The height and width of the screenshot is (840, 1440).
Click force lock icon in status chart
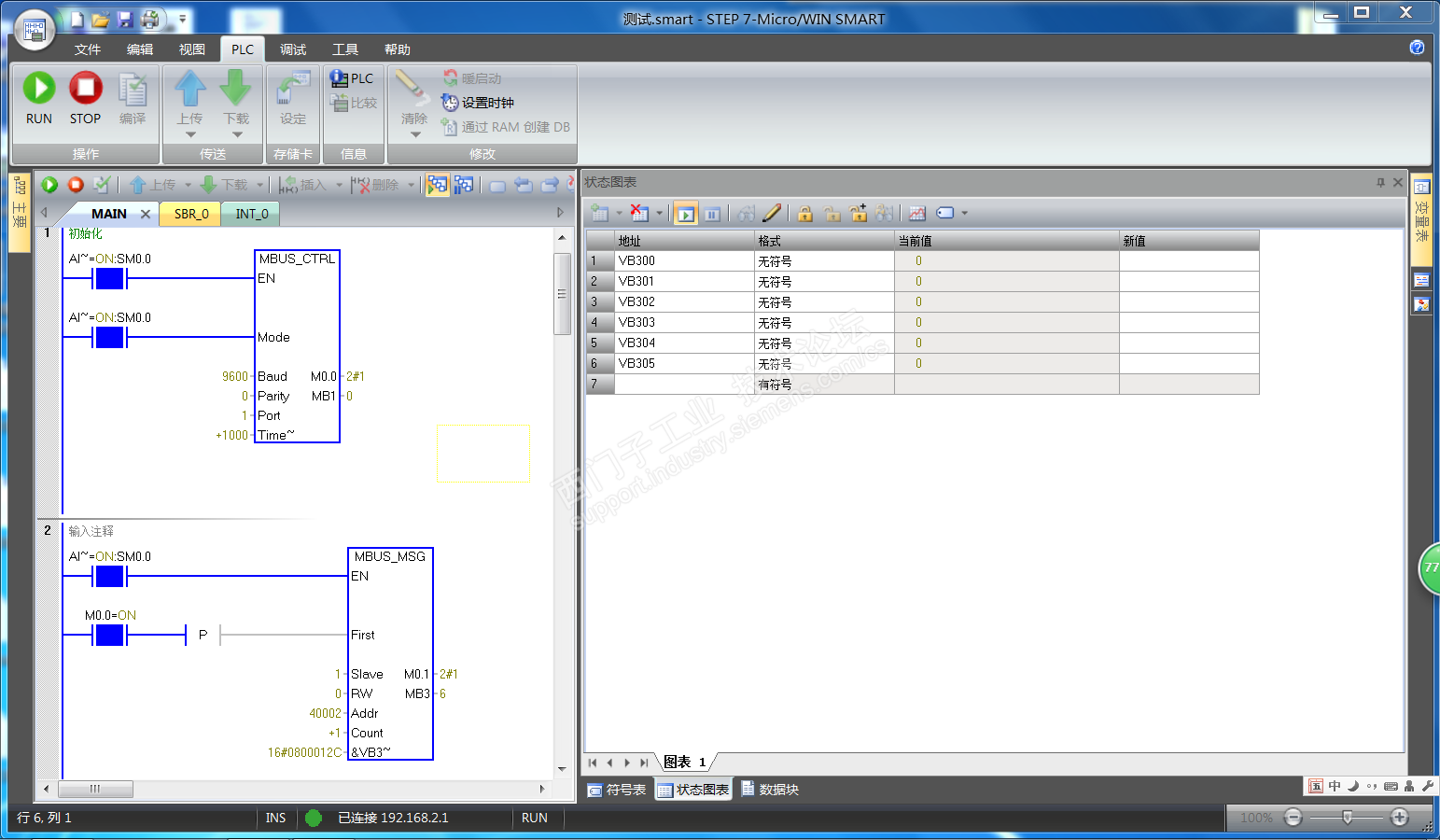click(805, 214)
